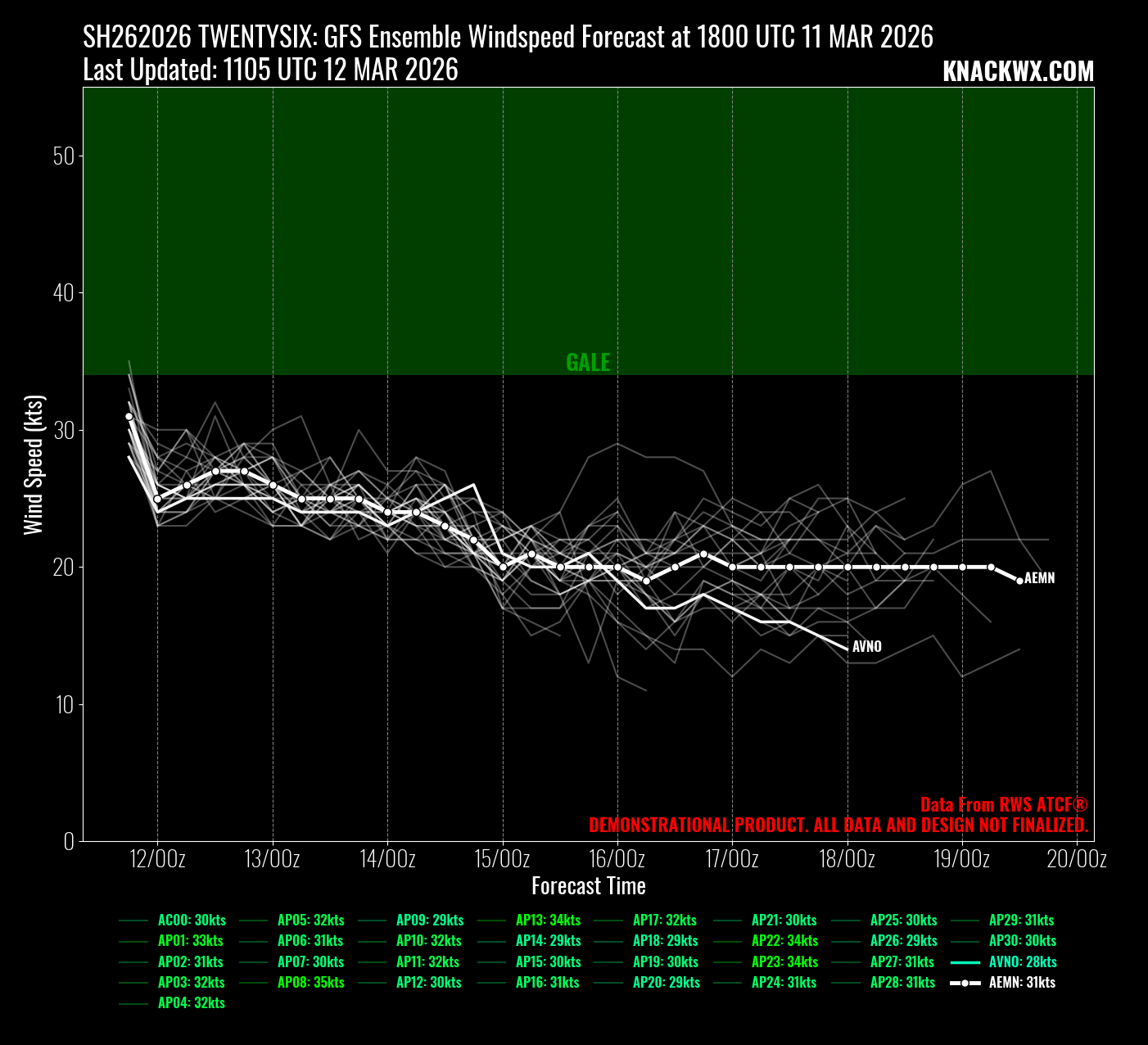Click the 40 tick on wind speed axis
The height and width of the screenshot is (1045, 1148).
click(x=63, y=293)
